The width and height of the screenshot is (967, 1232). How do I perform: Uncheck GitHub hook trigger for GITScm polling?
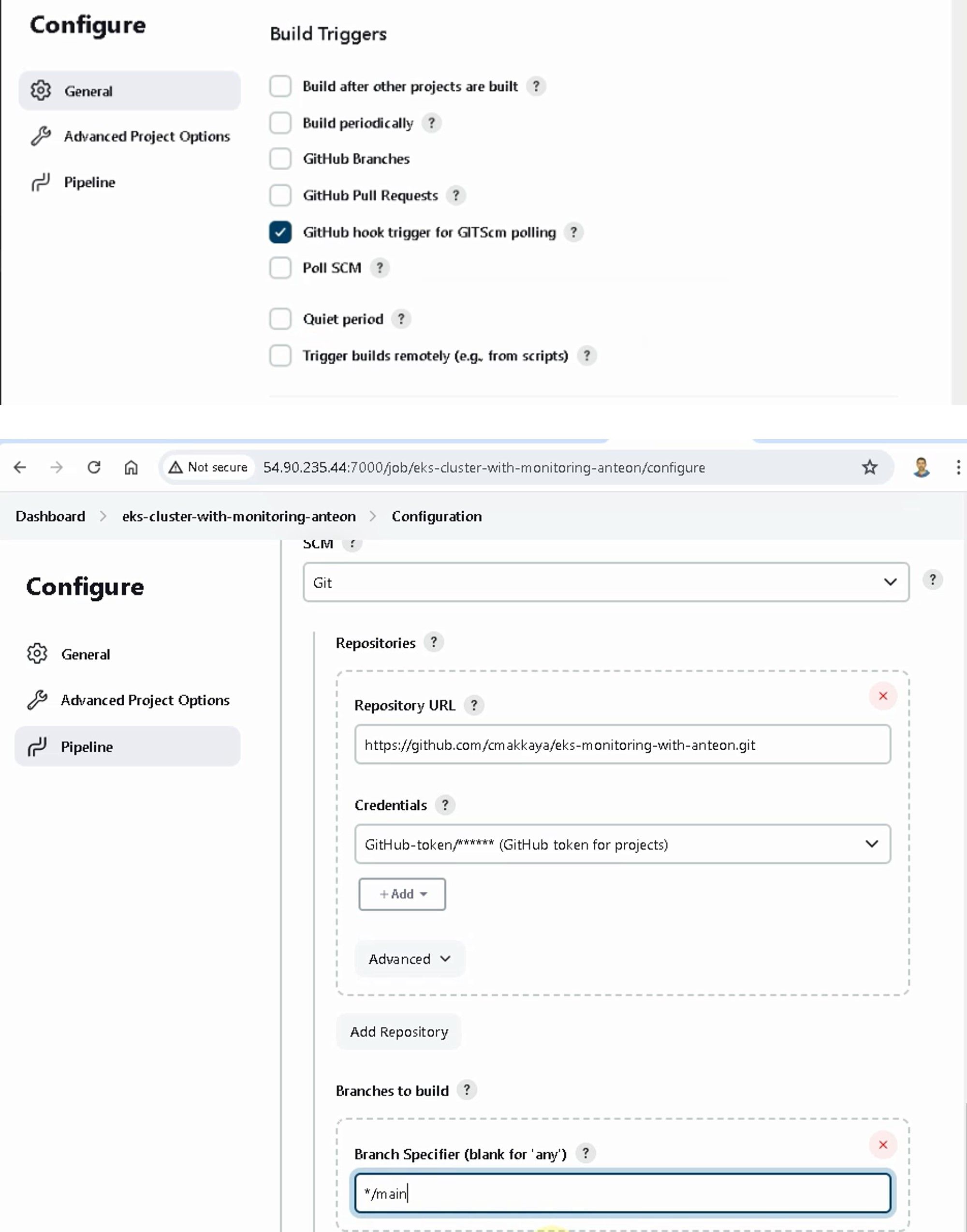click(x=280, y=232)
